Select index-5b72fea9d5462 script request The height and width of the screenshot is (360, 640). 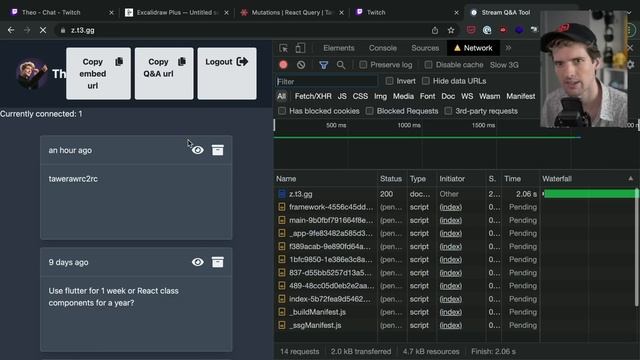455,299
